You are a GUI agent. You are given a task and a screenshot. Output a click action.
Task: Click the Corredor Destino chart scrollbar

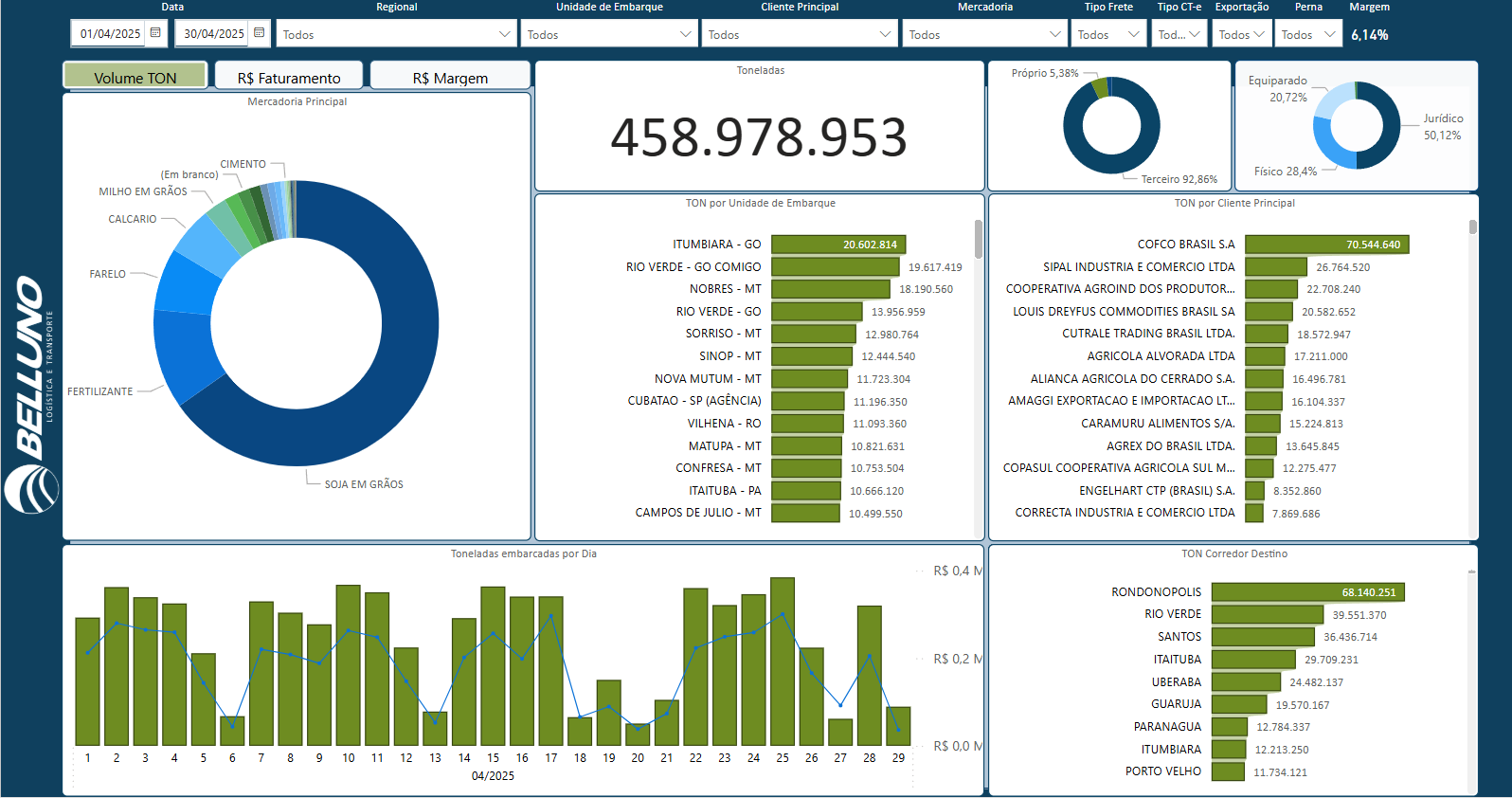click(1471, 572)
